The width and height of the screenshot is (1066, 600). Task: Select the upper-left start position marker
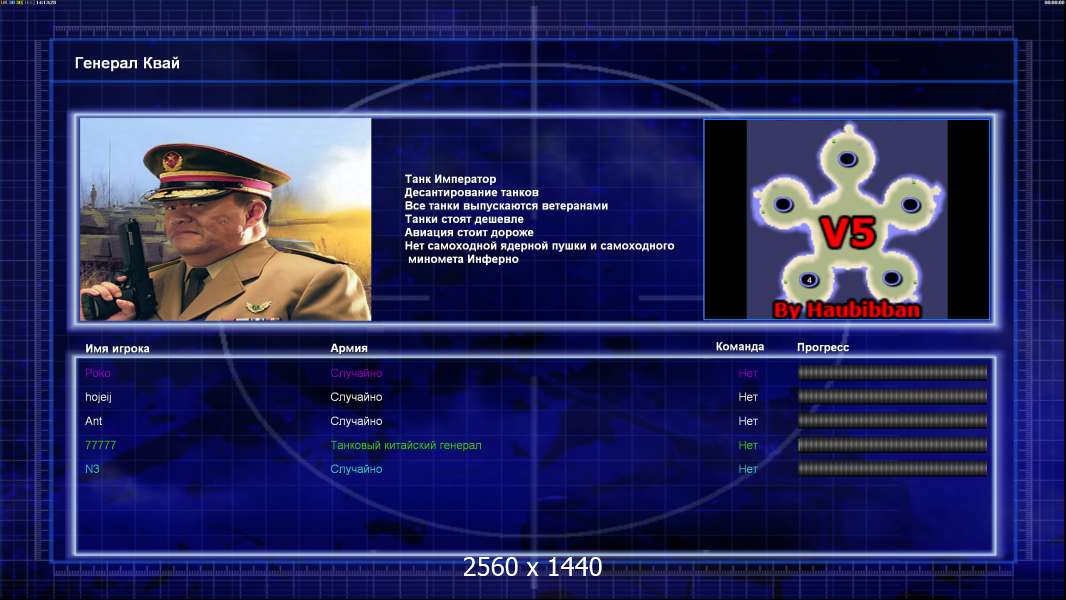pos(783,204)
